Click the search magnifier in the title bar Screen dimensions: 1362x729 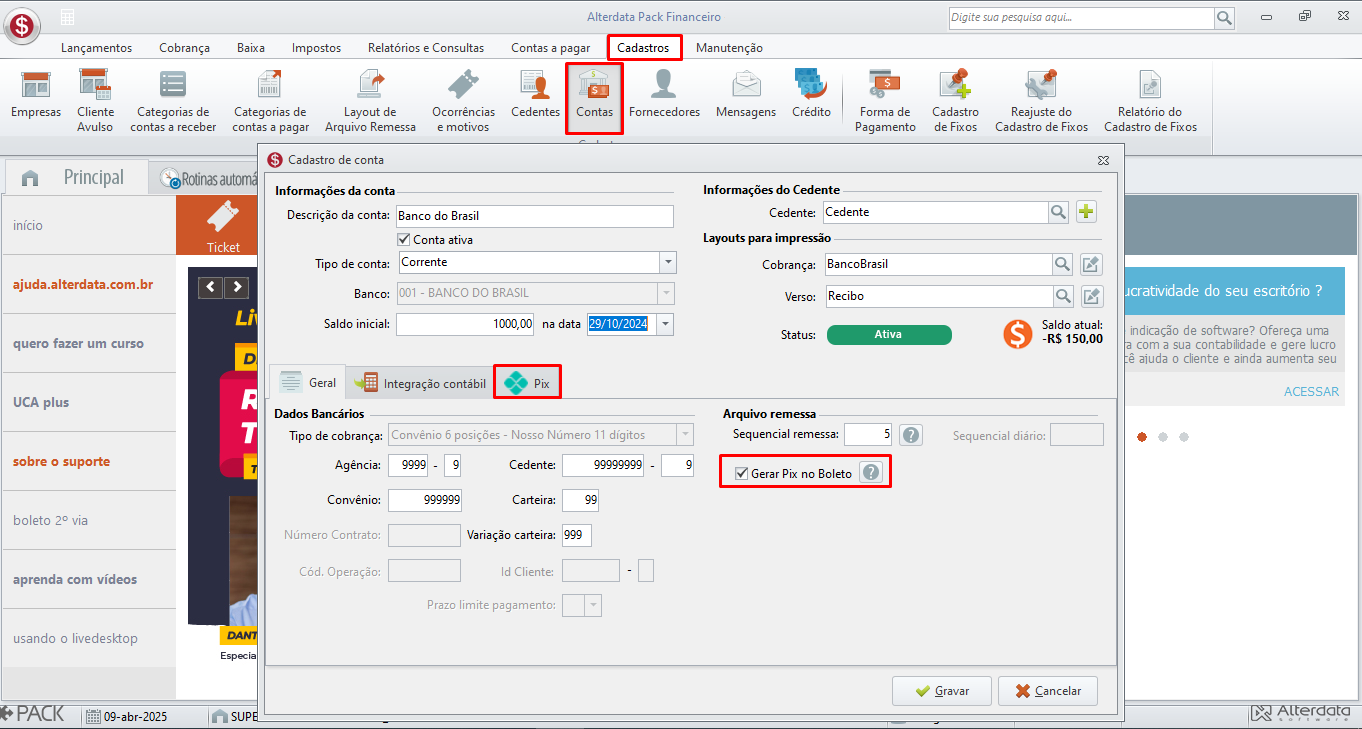click(1224, 18)
